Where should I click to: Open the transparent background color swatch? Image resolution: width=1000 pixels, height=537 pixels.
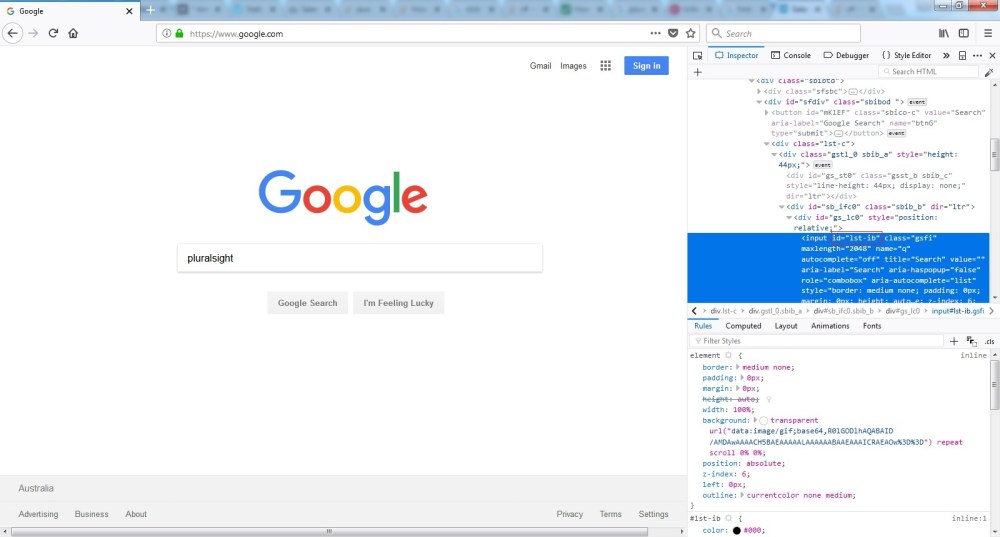pos(763,421)
